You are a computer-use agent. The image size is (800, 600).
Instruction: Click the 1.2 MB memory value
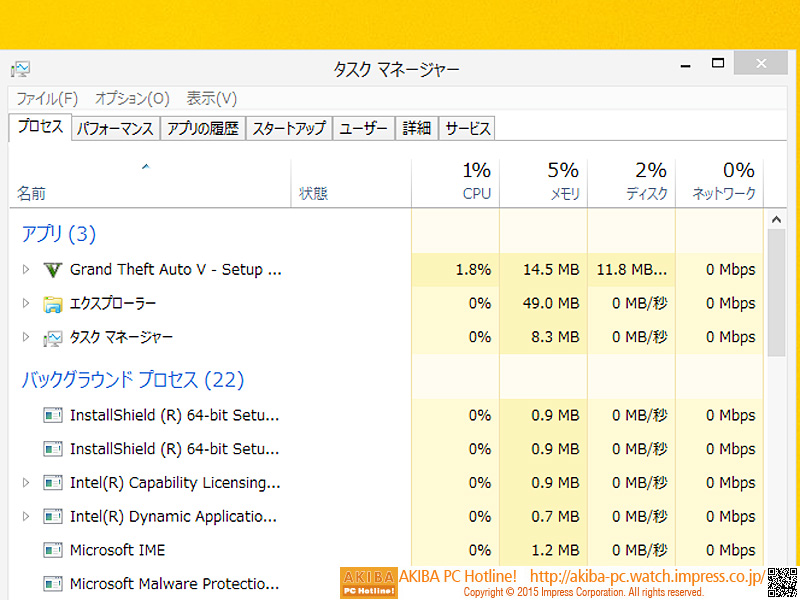click(555, 550)
